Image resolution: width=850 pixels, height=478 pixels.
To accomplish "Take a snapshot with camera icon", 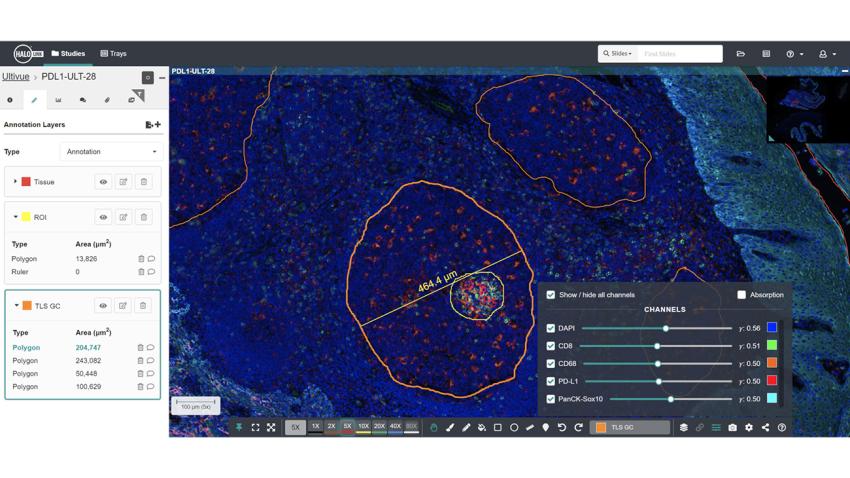I will [732, 427].
